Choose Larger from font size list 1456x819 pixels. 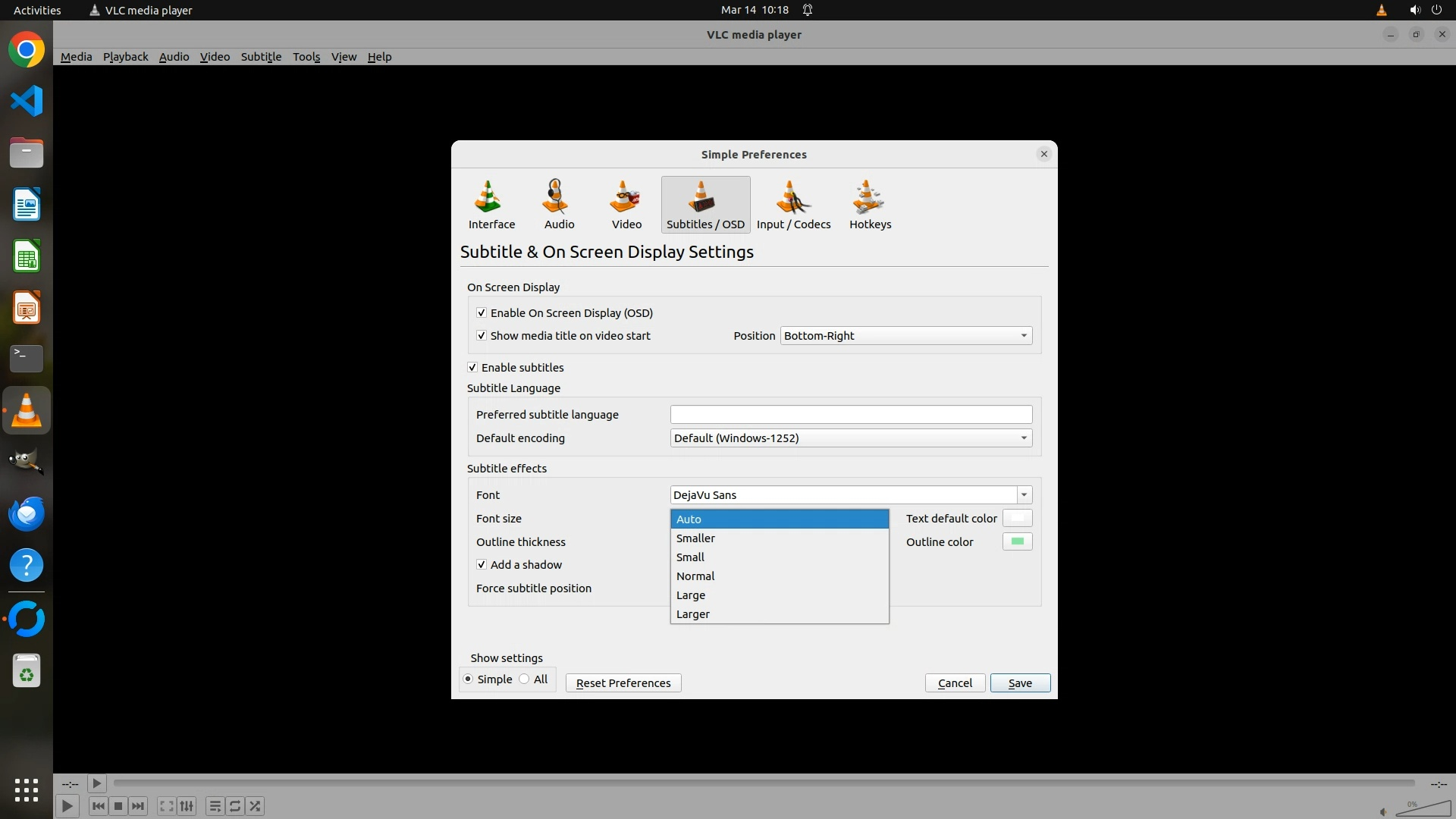coord(693,614)
